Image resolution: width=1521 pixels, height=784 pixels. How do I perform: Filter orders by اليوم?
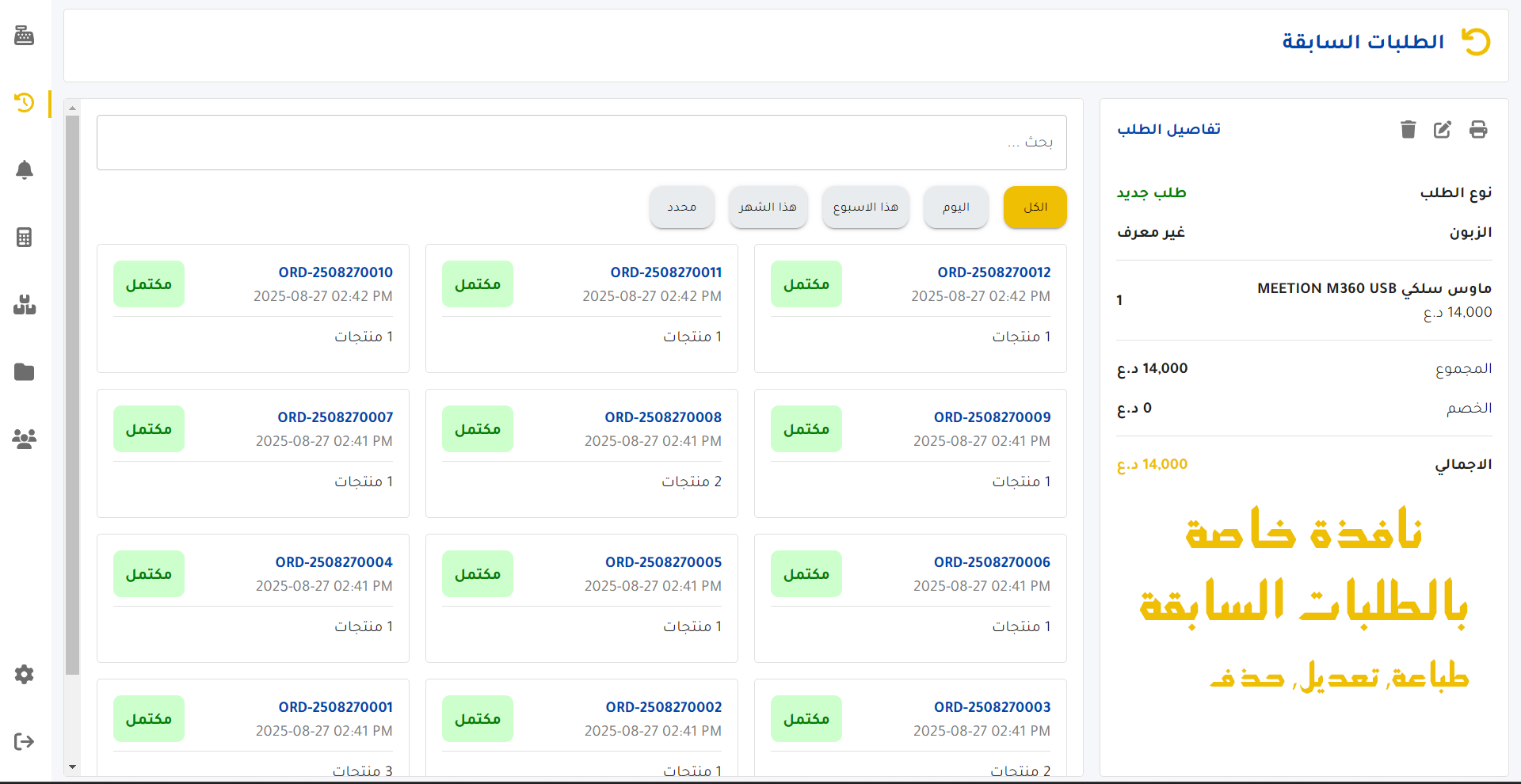(x=955, y=207)
